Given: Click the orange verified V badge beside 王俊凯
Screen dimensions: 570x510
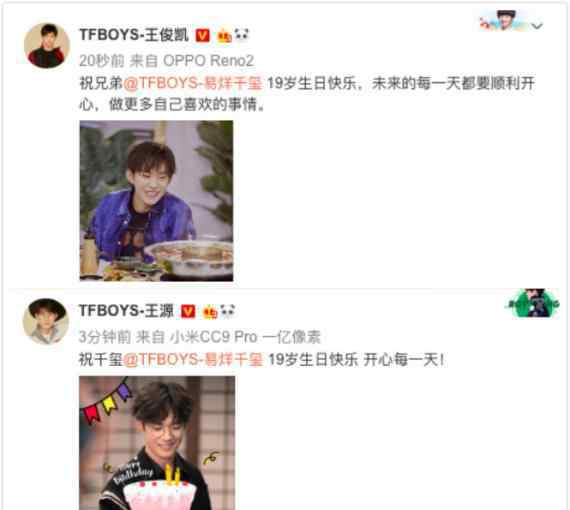Looking at the screenshot, I should [202, 35].
